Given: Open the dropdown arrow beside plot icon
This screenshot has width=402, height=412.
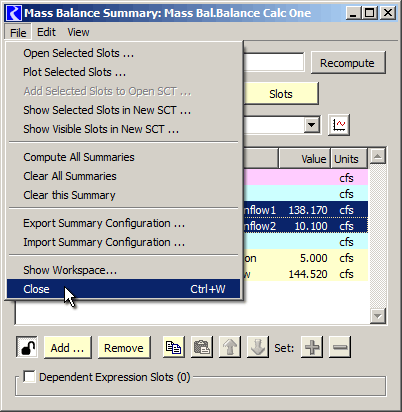Looking at the screenshot, I should coord(312,125).
